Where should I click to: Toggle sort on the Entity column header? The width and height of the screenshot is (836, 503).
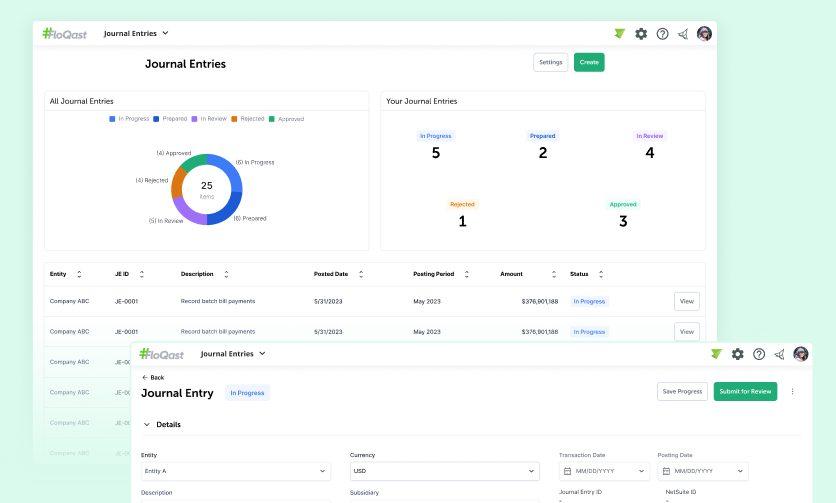click(79, 274)
